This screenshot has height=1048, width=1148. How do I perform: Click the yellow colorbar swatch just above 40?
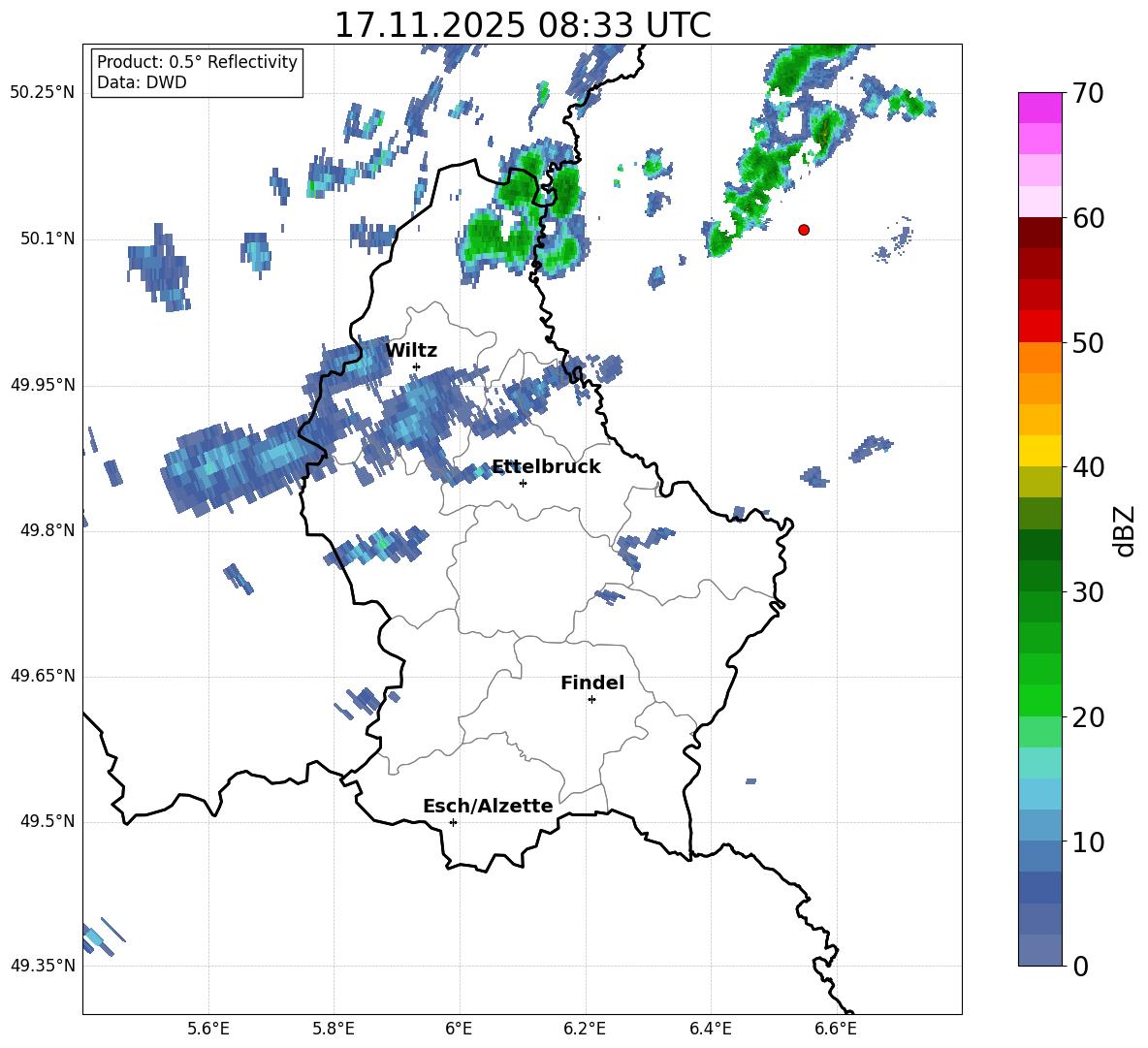click(1039, 451)
